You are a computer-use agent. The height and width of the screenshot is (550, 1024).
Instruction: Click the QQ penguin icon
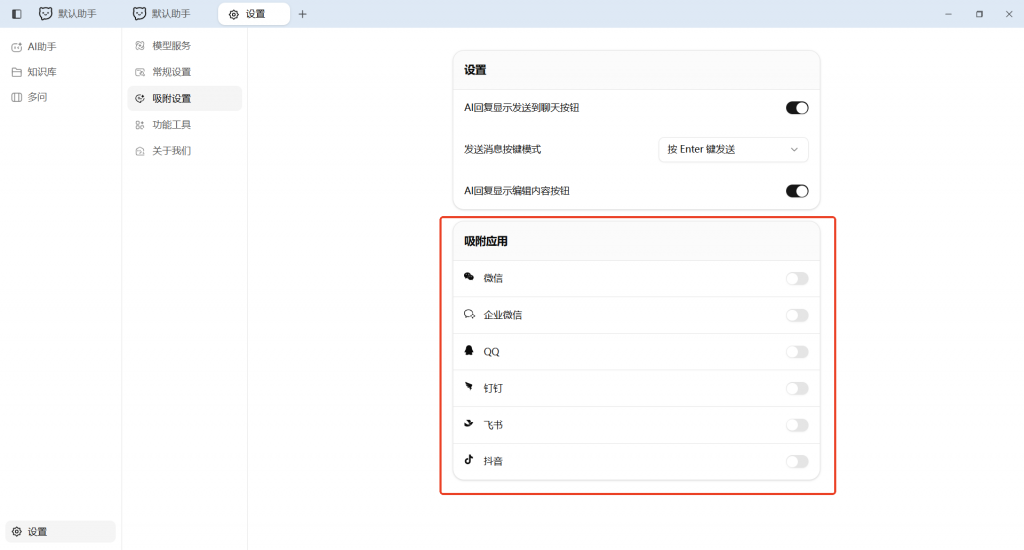point(469,351)
